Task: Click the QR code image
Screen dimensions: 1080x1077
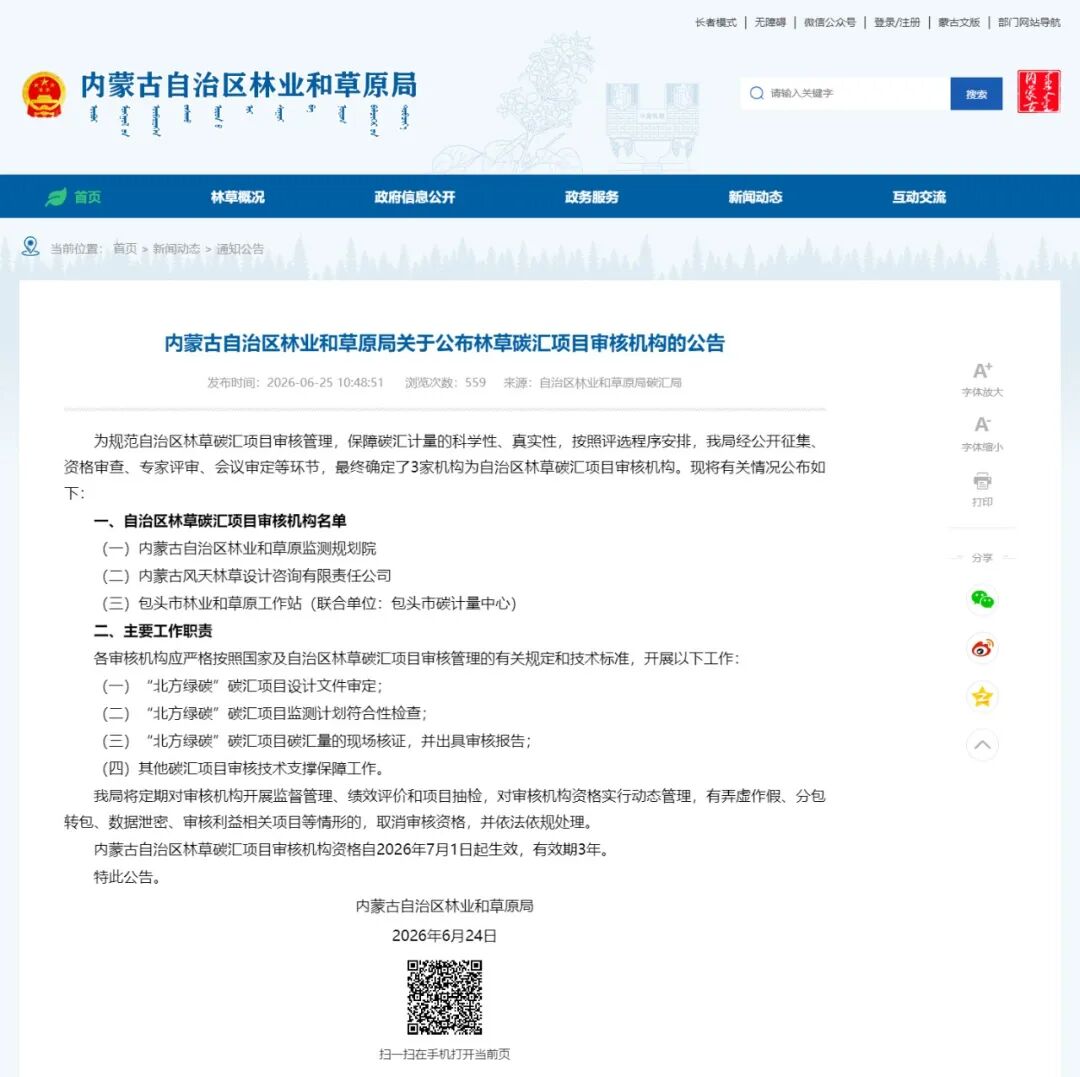Action: [x=444, y=997]
